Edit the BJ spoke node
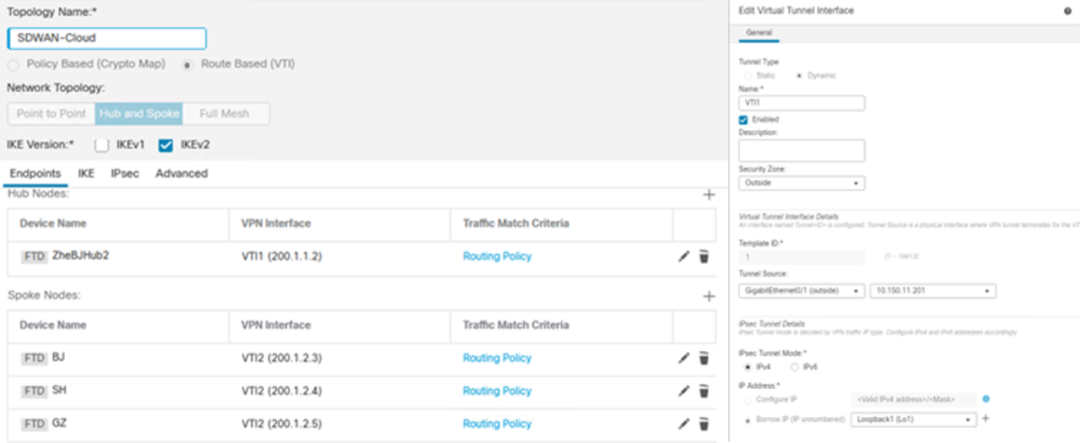 pyautogui.click(x=684, y=357)
